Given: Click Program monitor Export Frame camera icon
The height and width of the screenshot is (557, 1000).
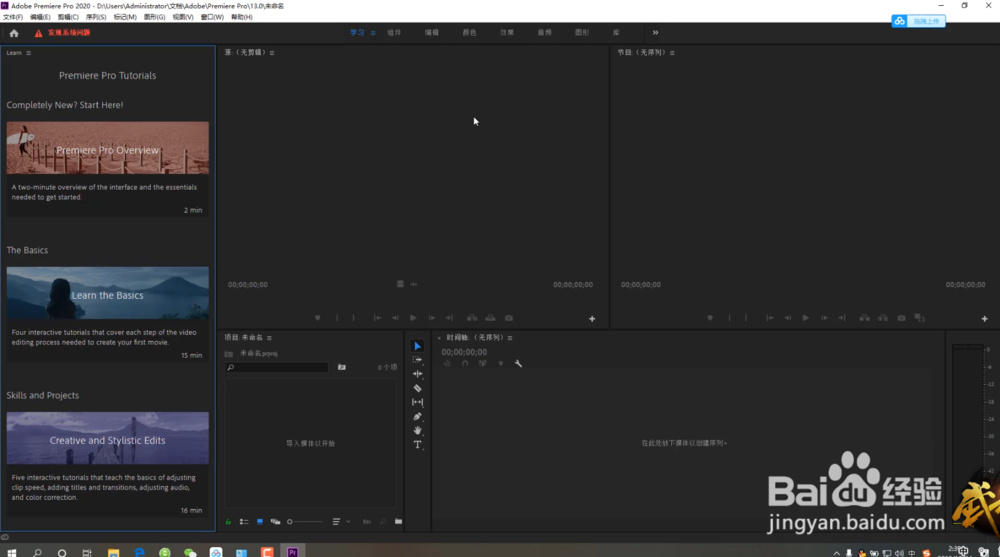Looking at the screenshot, I should (x=901, y=318).
